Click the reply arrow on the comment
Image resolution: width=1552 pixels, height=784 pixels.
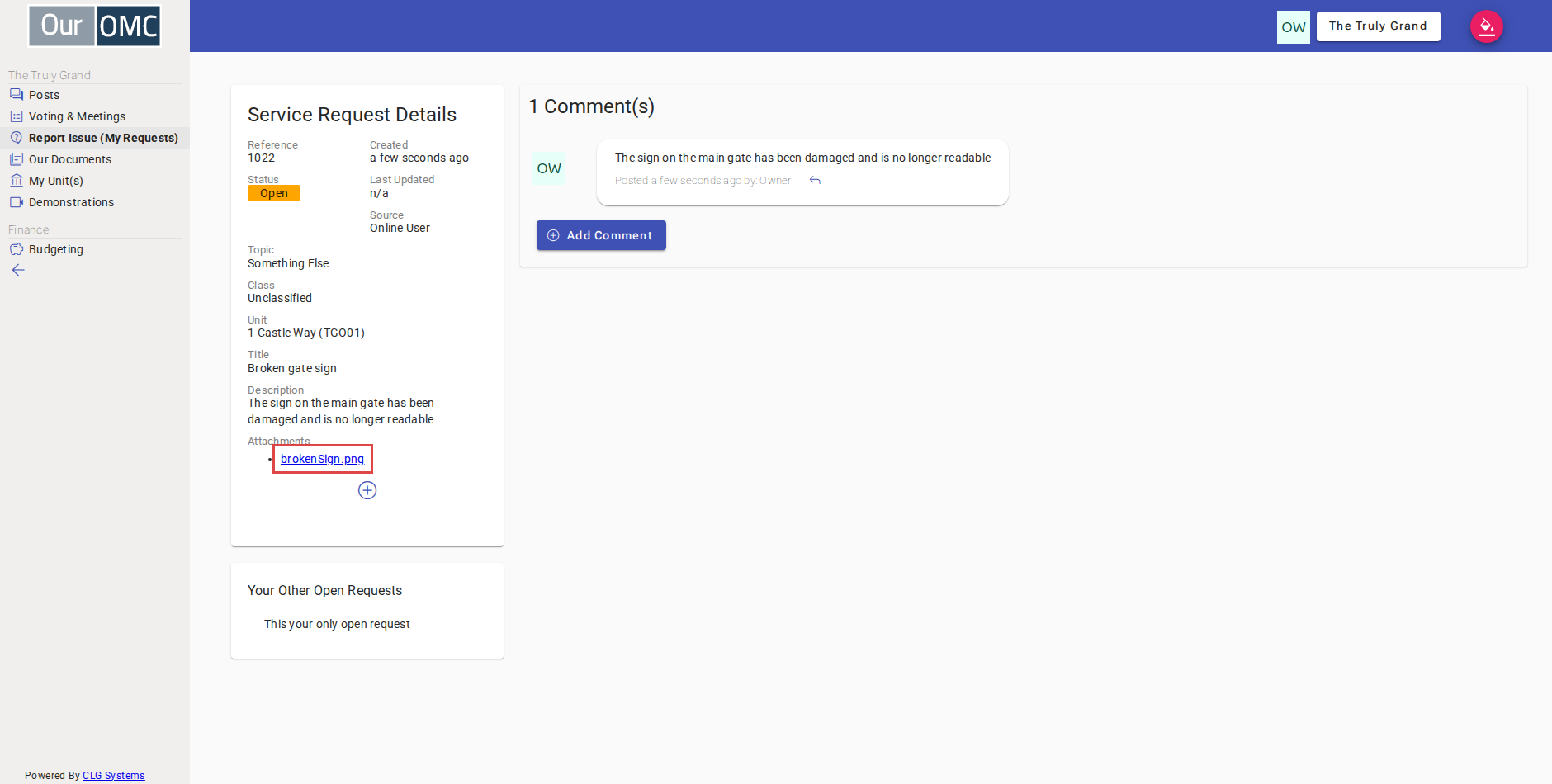point(815,181)
